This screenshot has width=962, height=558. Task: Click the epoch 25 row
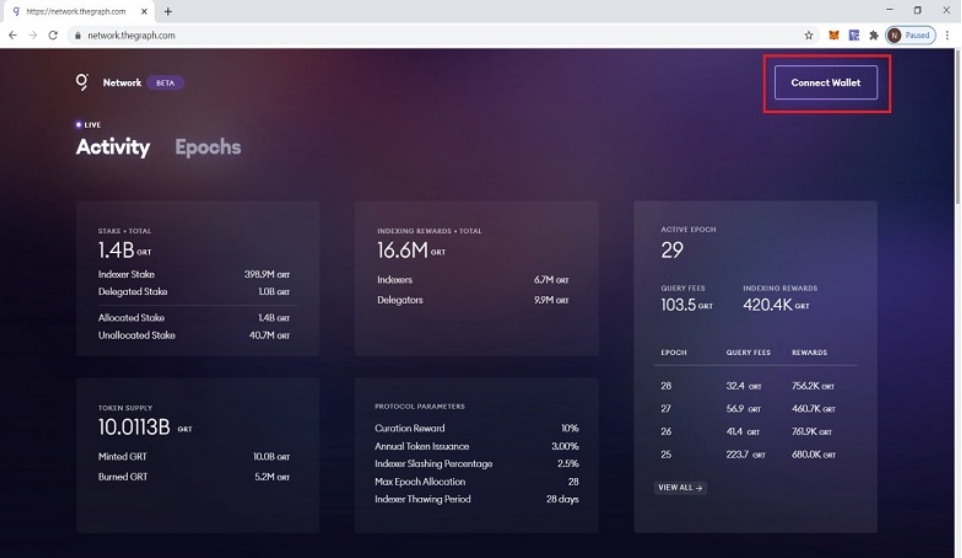click(x=755, y=455)
